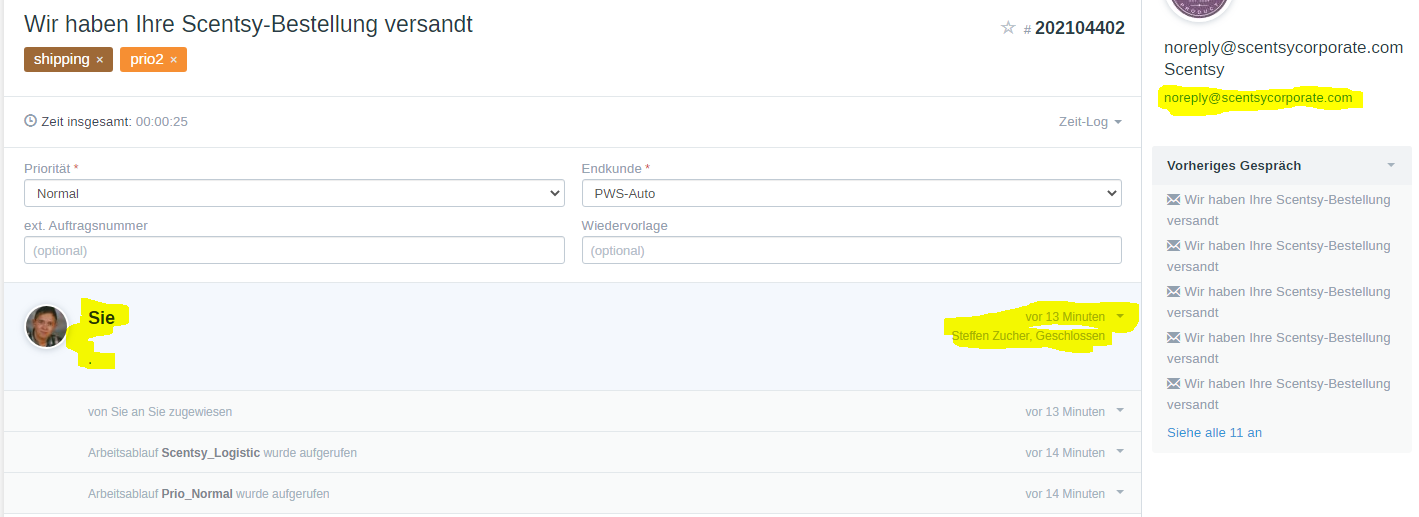This screenshot has width=1419, height=517.
Task: Click the 'vor 13 Minuten' timestamp of Sie message
Action: tap(1065, 317)
